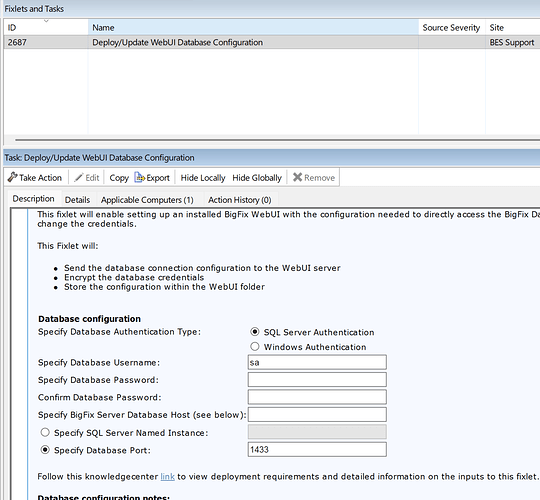Click the Take Action wrench icon
The image size is (540, 500).
(x=12, y=177)
